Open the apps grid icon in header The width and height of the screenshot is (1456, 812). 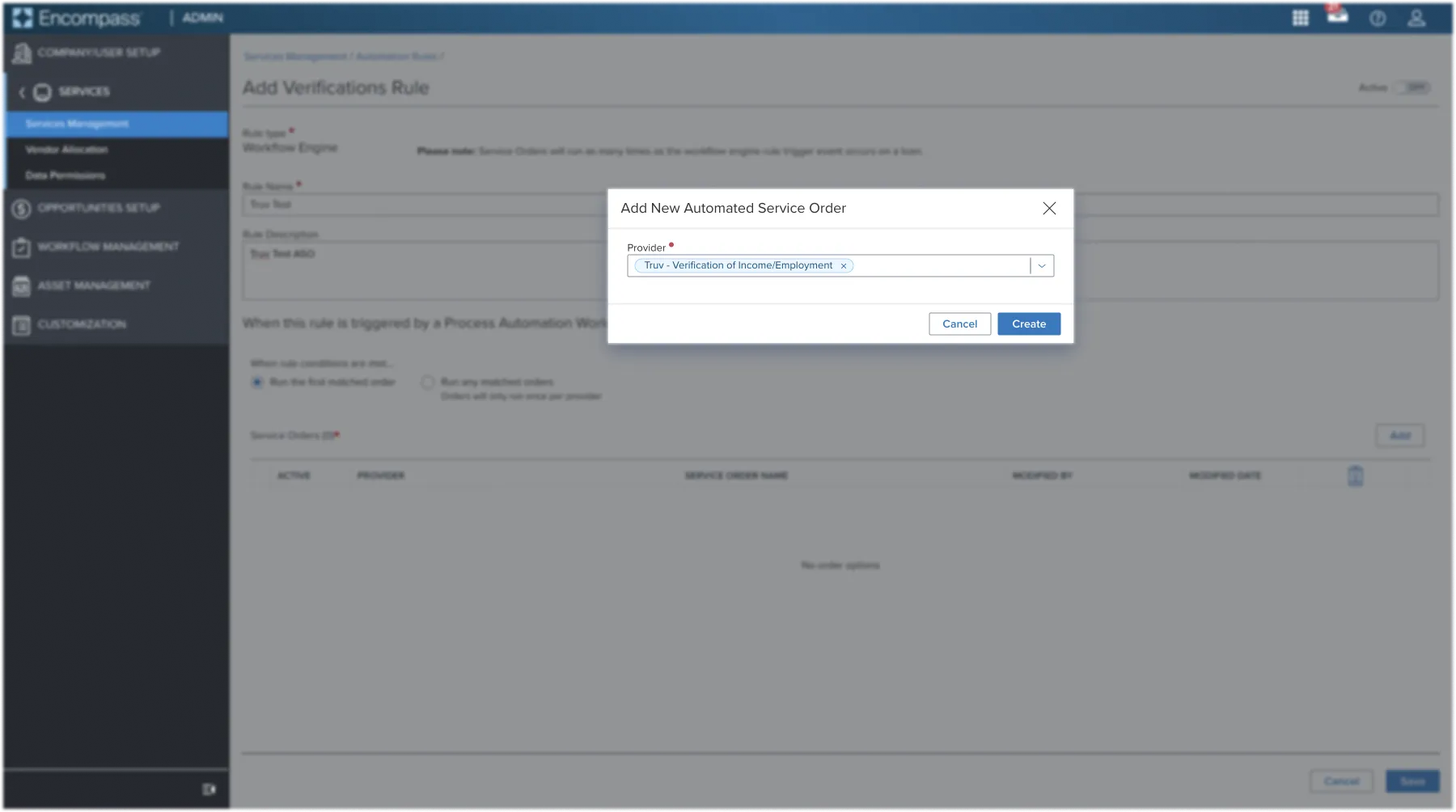[x=1300, y=18]
